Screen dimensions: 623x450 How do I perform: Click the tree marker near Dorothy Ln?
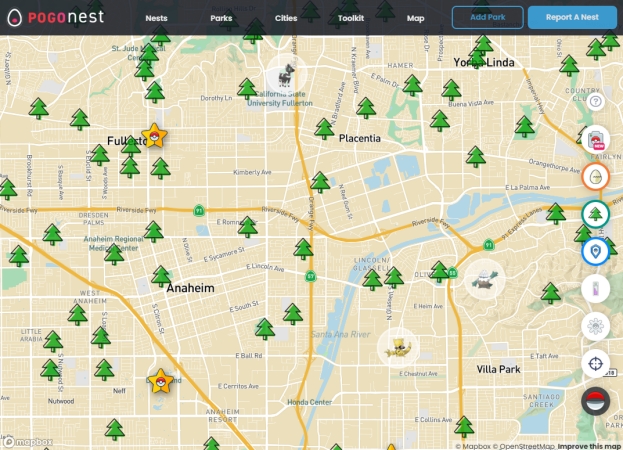pos(247,89)
